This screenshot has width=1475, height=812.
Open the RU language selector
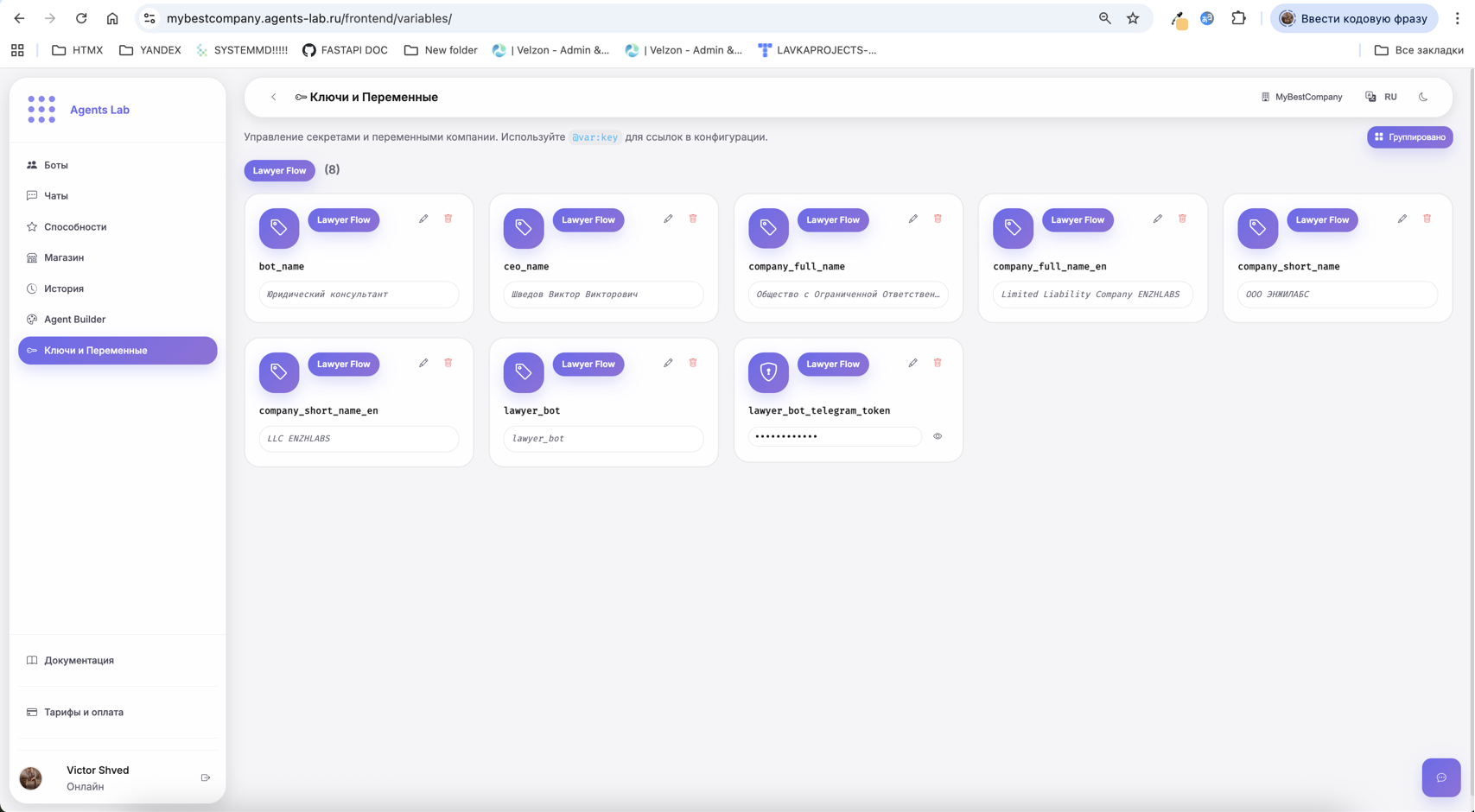(1382, 98)
